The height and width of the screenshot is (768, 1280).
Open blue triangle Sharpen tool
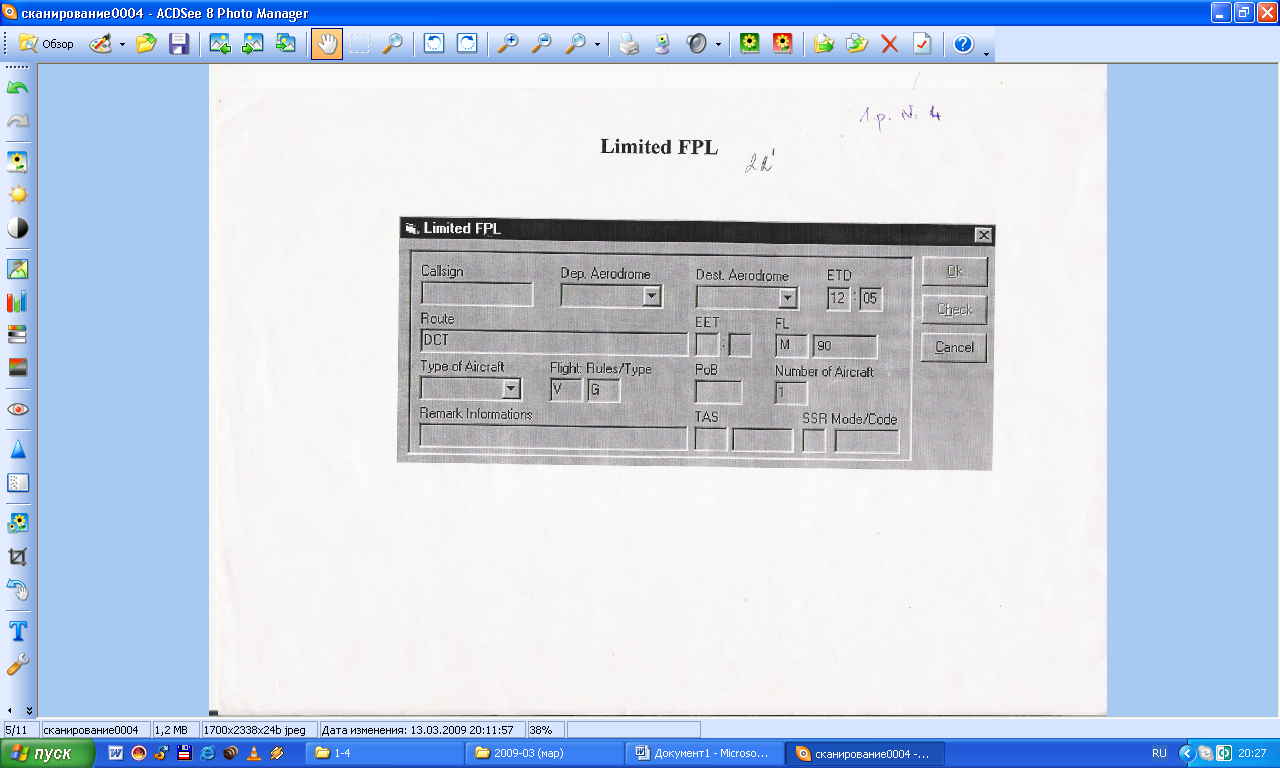click(x=18, y=450)
